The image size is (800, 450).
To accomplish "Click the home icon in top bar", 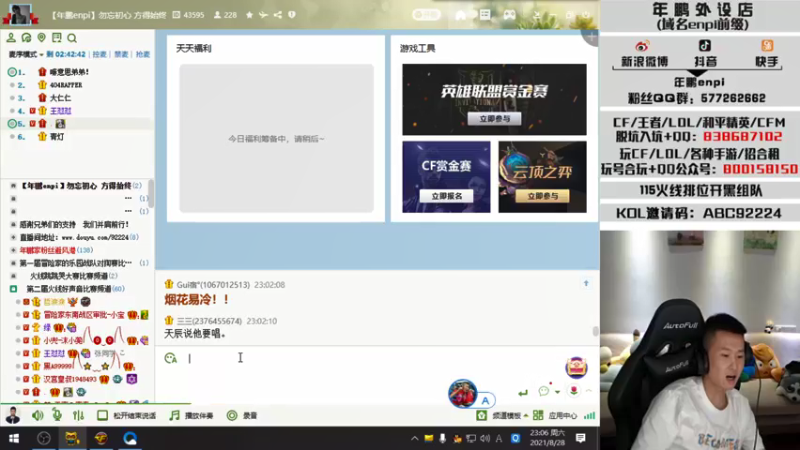I will (x=460, y=15).
